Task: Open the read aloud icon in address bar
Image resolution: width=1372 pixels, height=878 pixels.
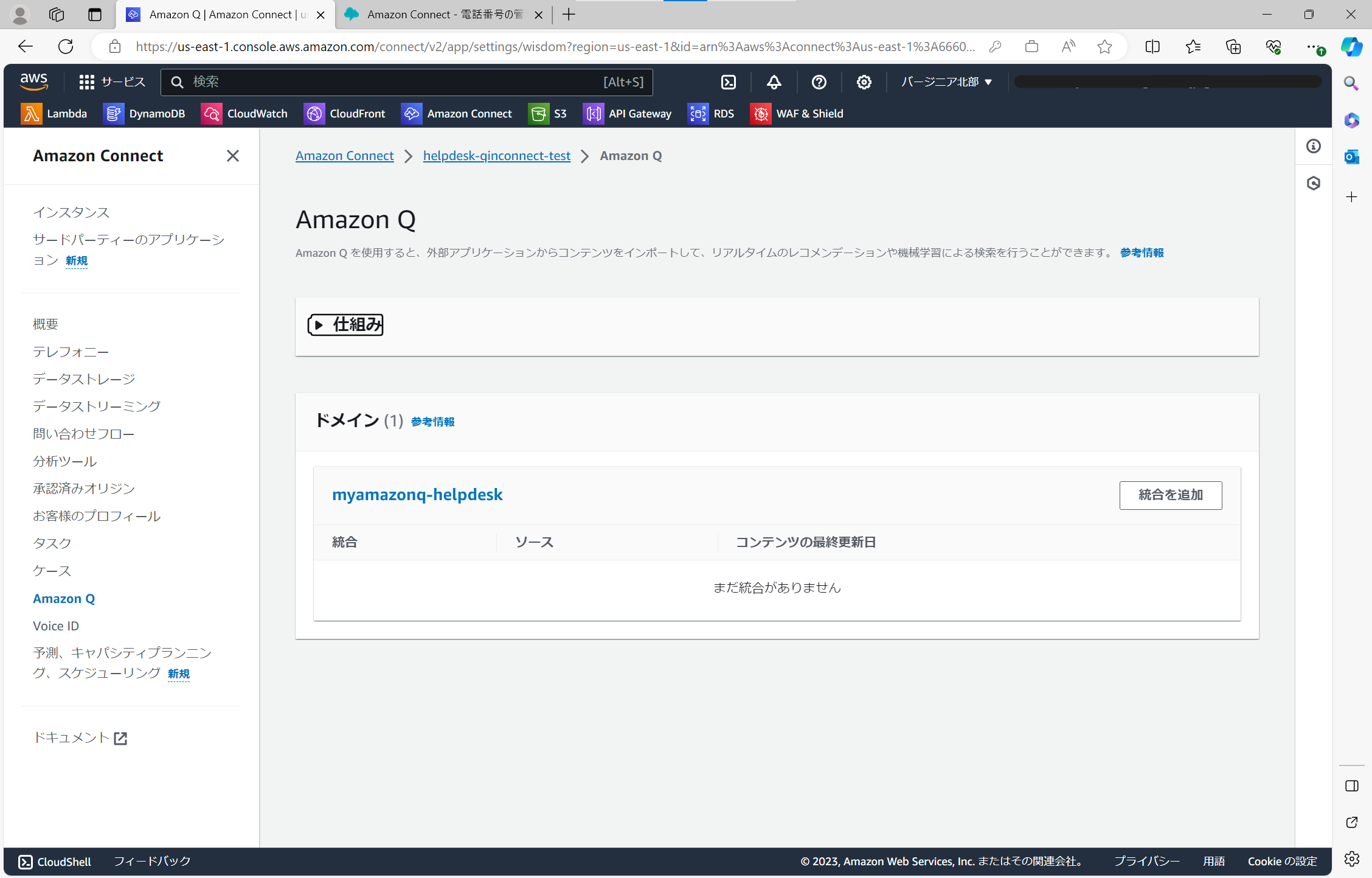Action: (x=1068, y=46)
